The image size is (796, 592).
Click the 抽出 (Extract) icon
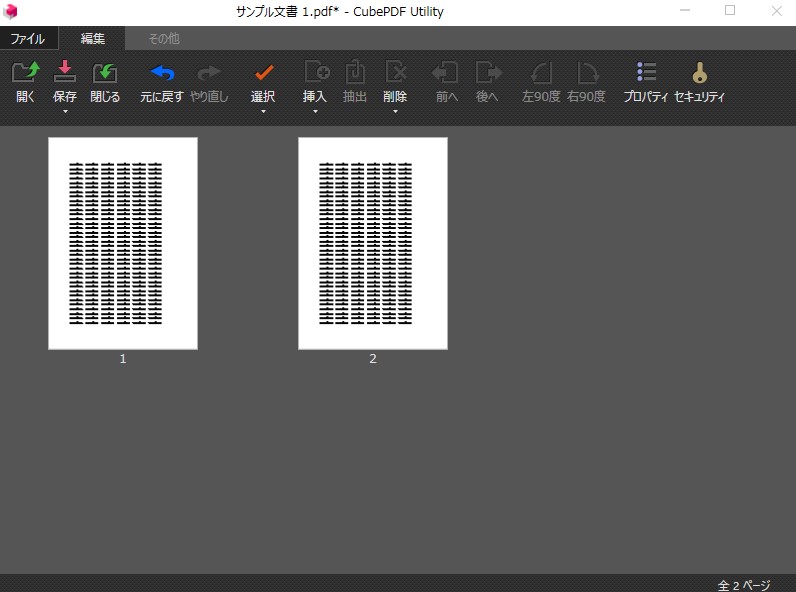coord(355,73)
